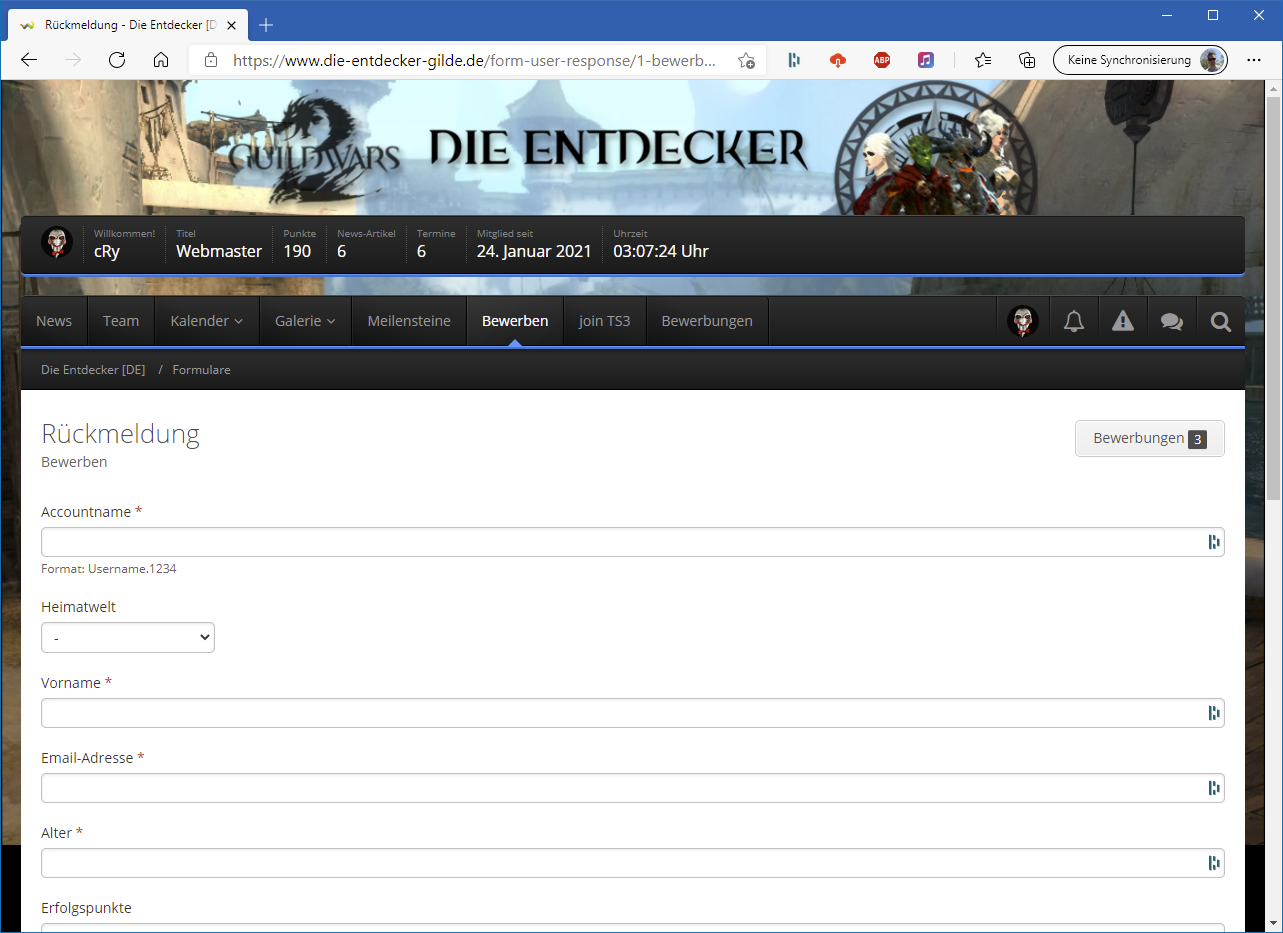Screen dimensions: 1283x933
Task: Click the Keine Synchronisierung profile button
Action: click(1140, 60)
